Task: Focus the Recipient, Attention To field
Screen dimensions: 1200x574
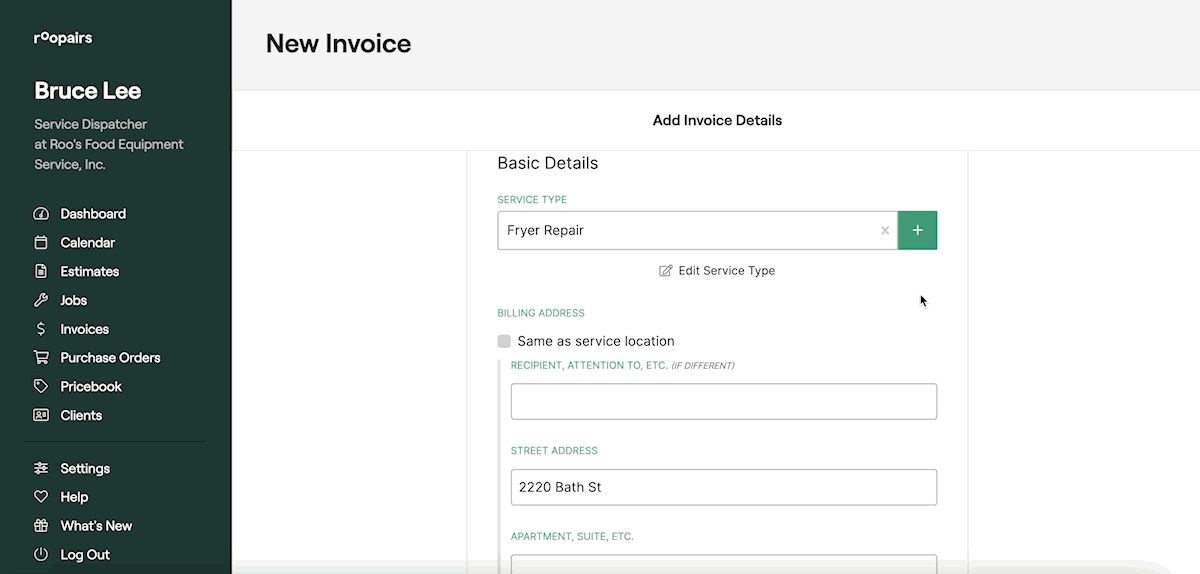Action: pyautogui.click(x=723, y=401)
